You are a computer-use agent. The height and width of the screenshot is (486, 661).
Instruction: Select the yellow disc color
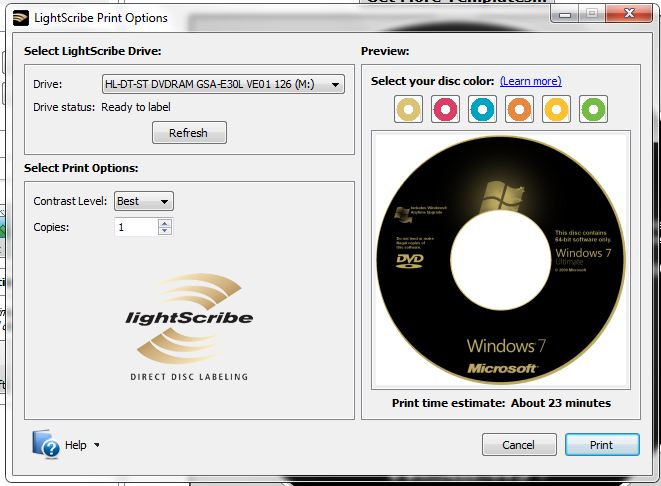556,109
